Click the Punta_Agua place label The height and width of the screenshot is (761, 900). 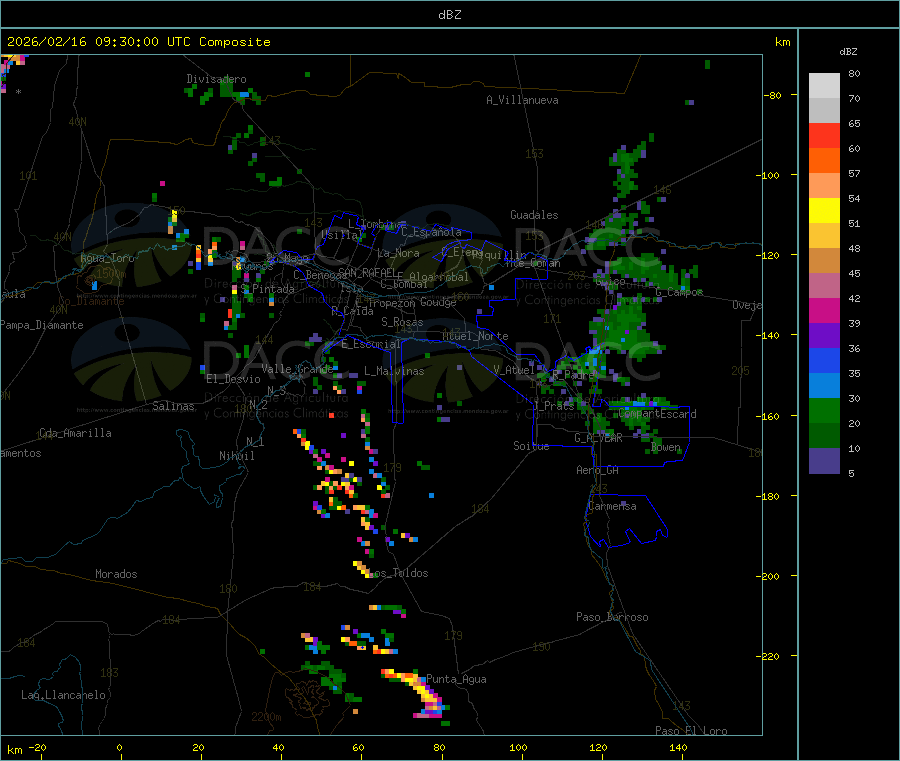456,679
